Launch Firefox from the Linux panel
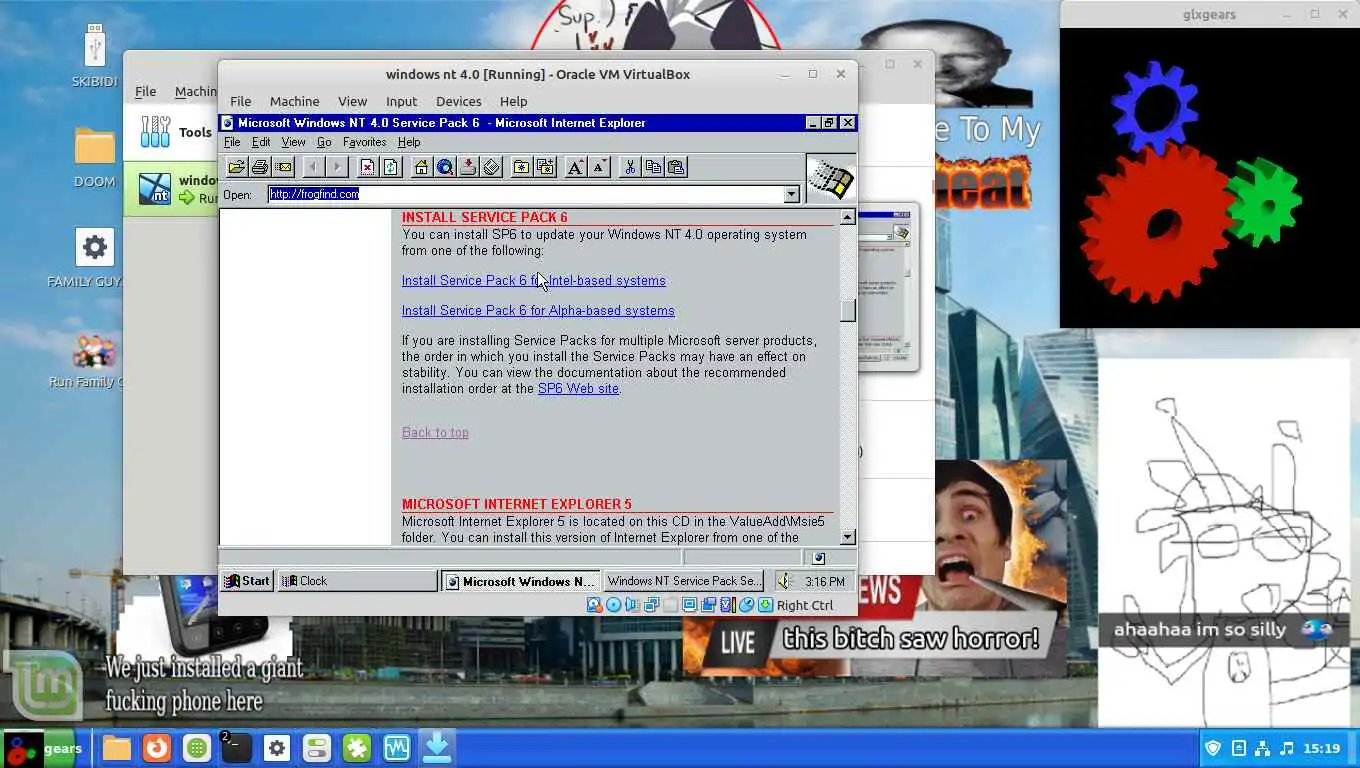Screen dimensions: 1360x768 tap(156, 748)
